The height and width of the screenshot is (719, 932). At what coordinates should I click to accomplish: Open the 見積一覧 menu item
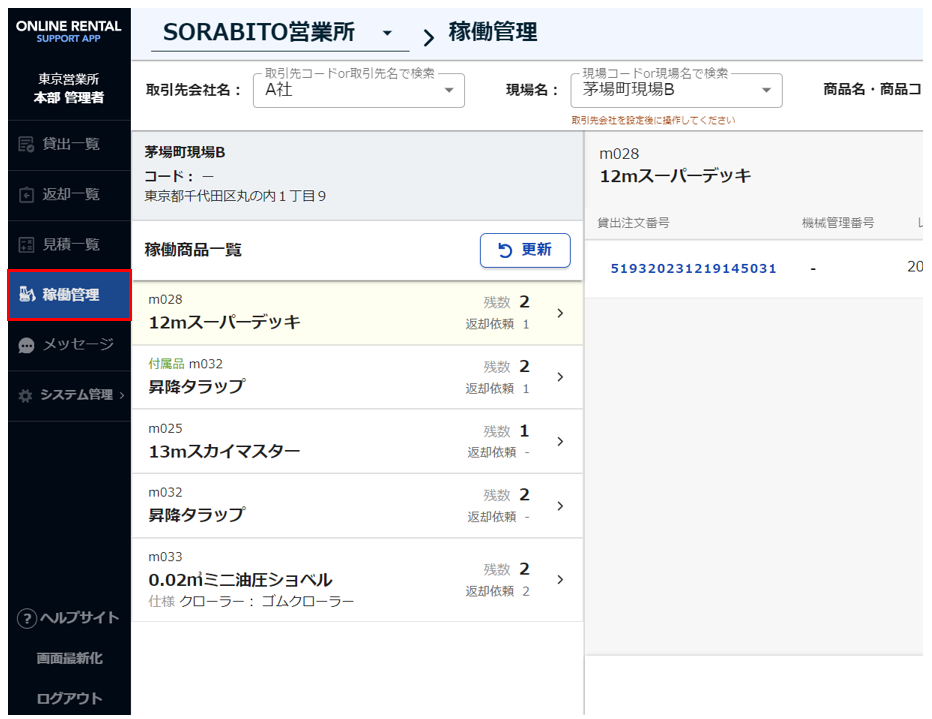click(x=70, y=245)
